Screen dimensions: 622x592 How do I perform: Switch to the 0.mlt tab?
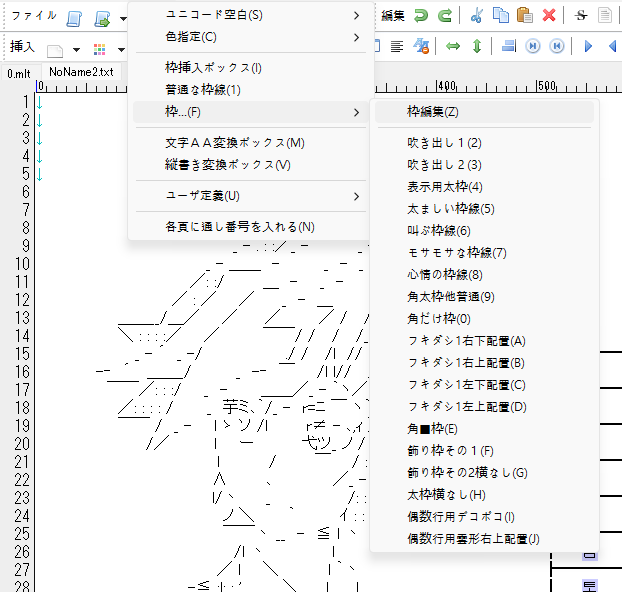(x=19, y=73)
